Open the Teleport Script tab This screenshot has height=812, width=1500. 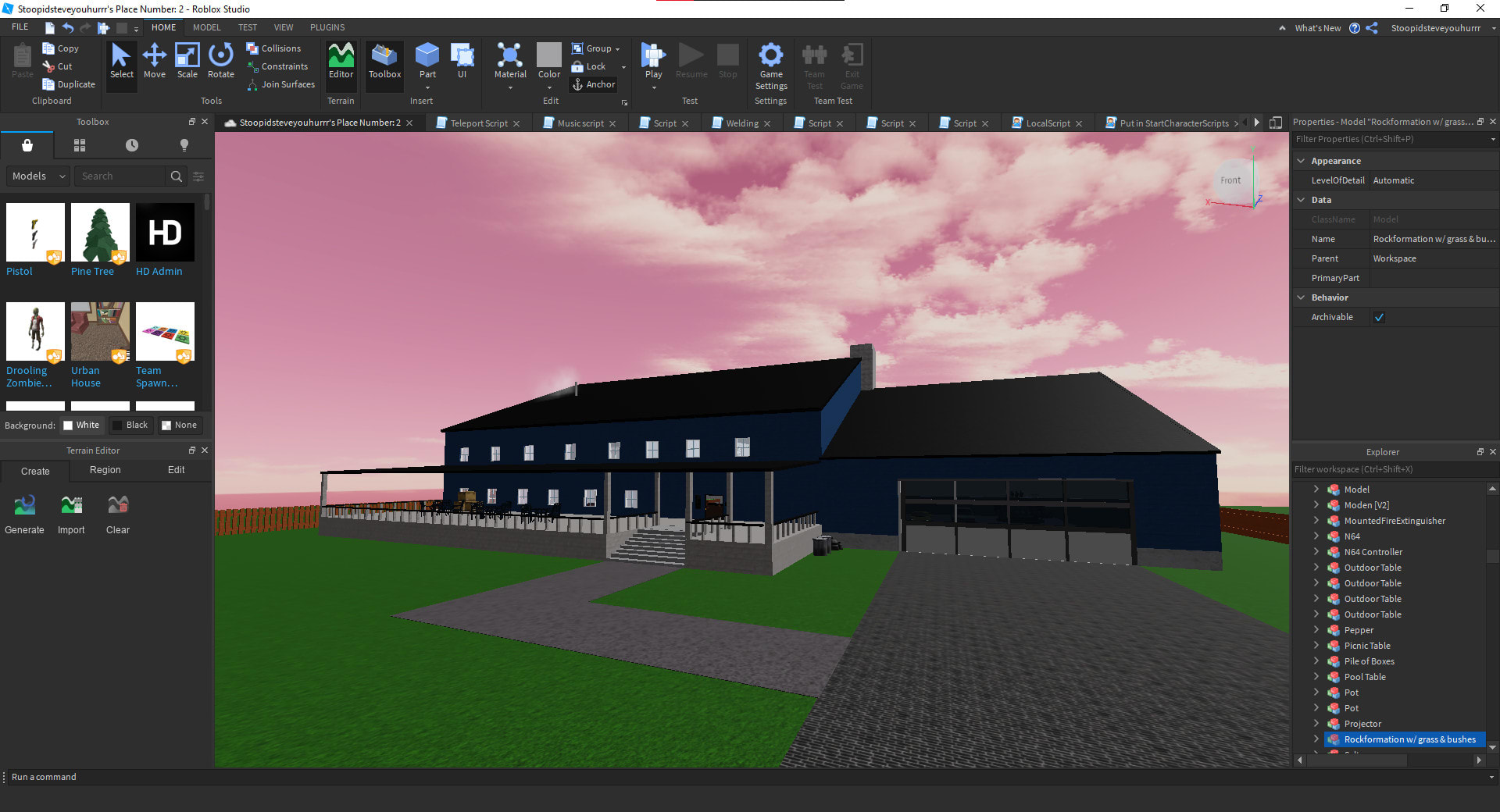click(479, 123)
